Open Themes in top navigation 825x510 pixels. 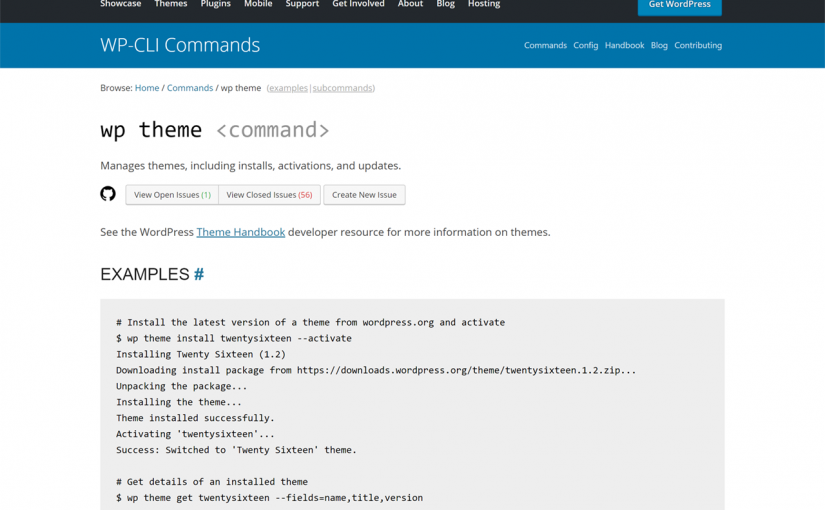tap(170, 4)
